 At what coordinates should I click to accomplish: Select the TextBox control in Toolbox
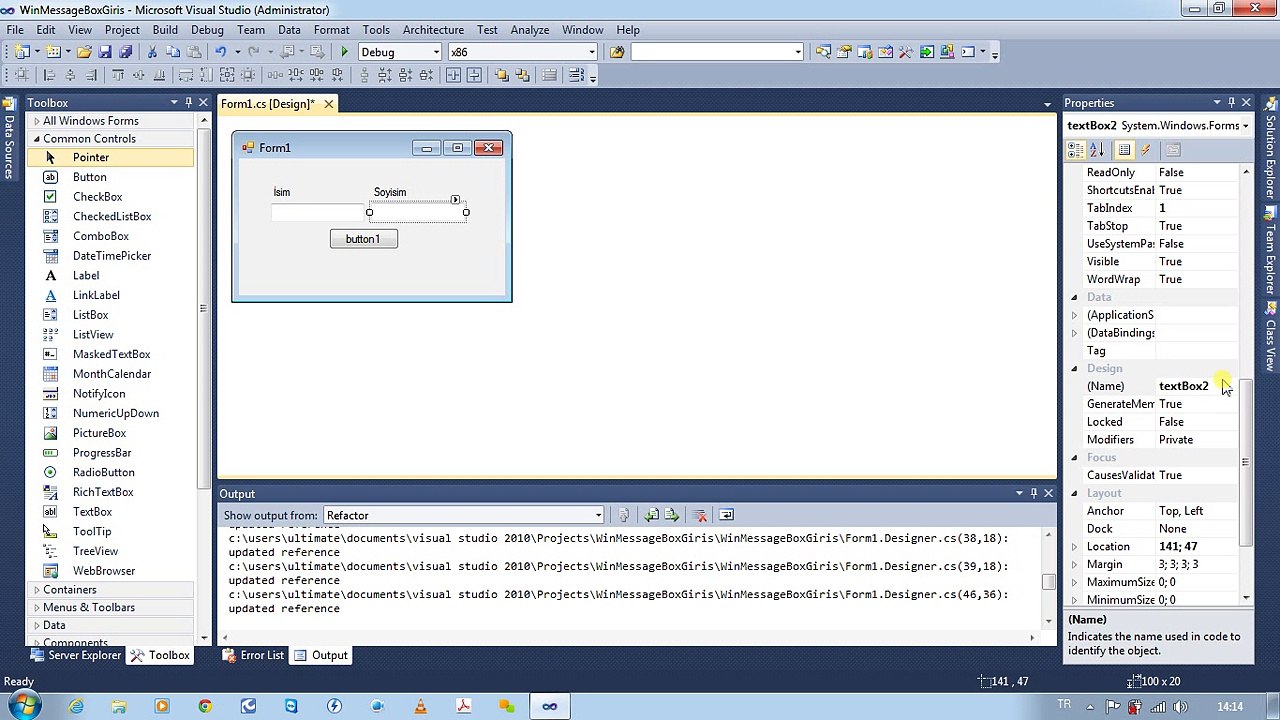(x=92, y=512)
